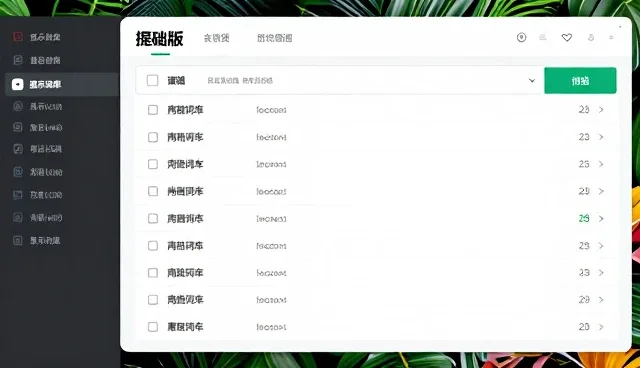Expand the row numbered 20 using its right arrow

[x=601, y=327]
